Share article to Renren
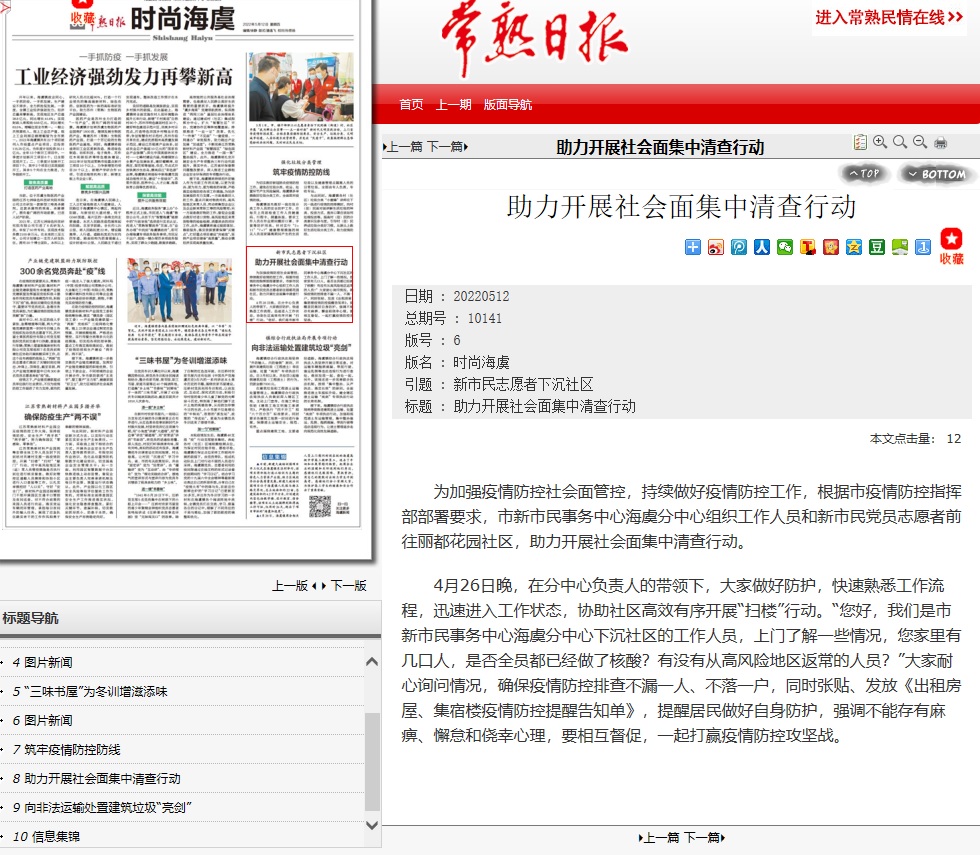 point(762,248)
